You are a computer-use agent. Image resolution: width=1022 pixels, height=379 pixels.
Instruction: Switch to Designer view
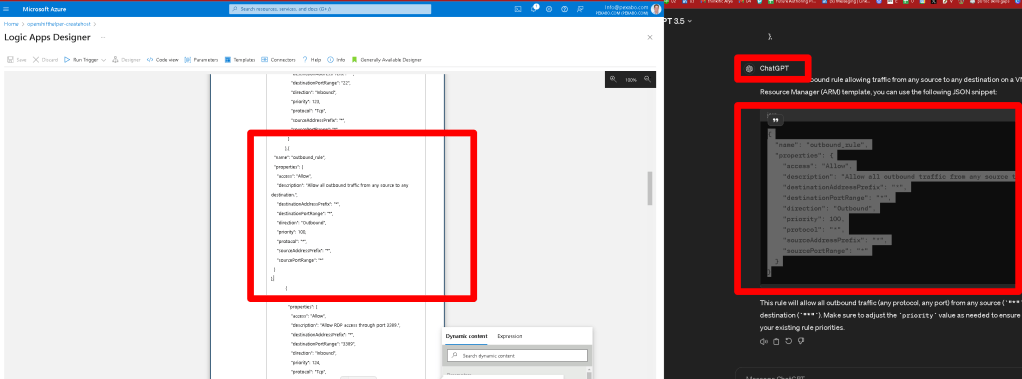tap(126, 59)
